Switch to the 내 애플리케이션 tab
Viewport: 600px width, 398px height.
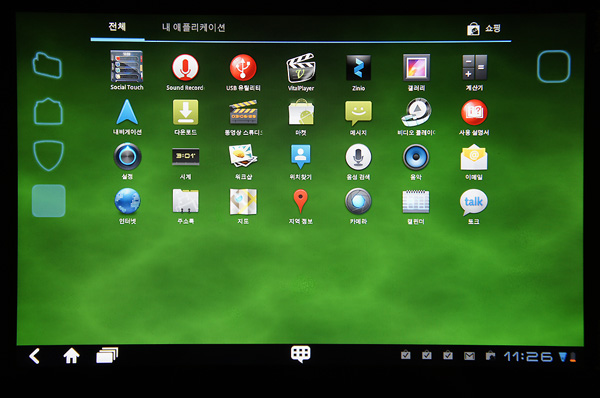(x=194, y=28)
